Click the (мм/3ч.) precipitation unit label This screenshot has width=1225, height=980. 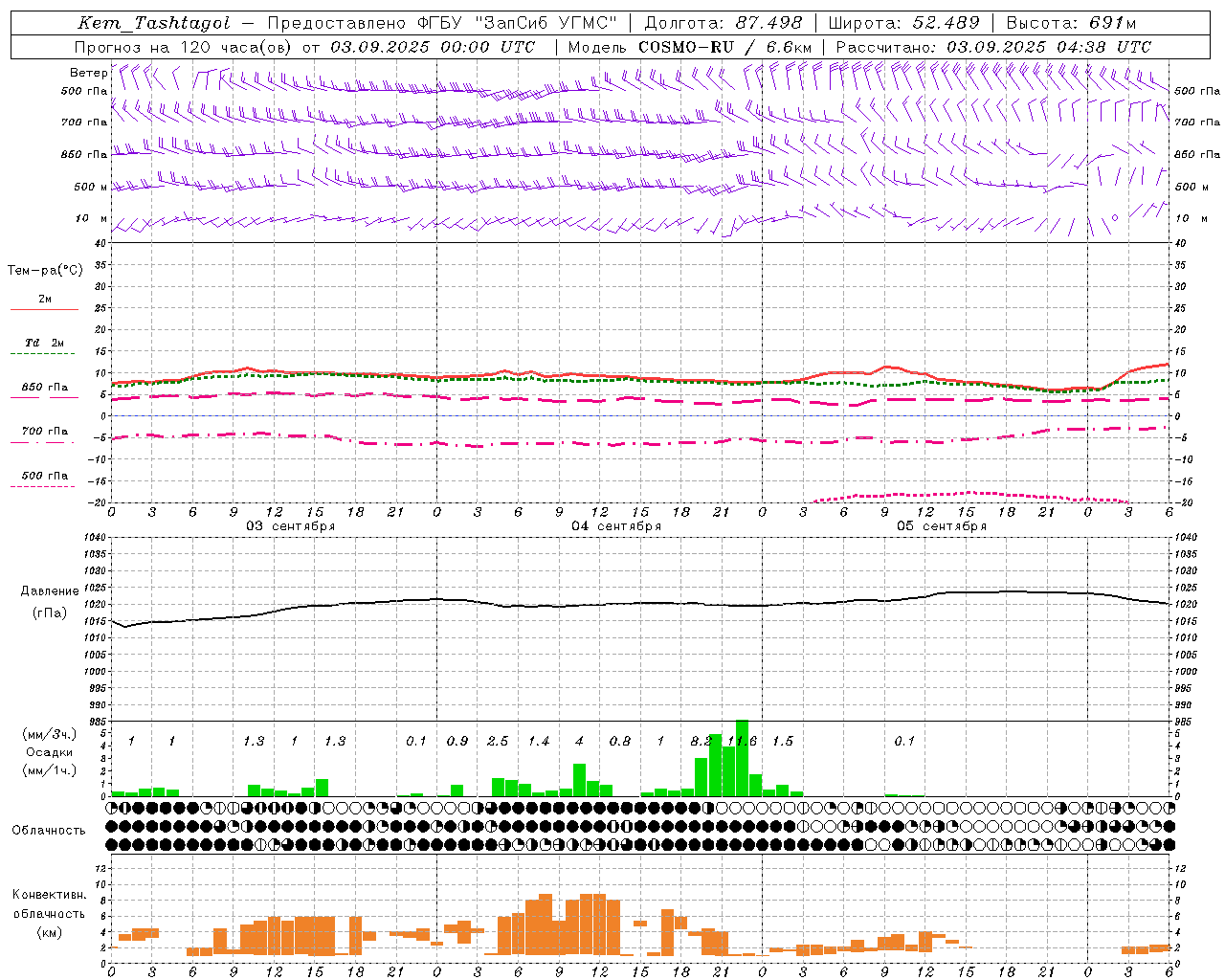49,735
